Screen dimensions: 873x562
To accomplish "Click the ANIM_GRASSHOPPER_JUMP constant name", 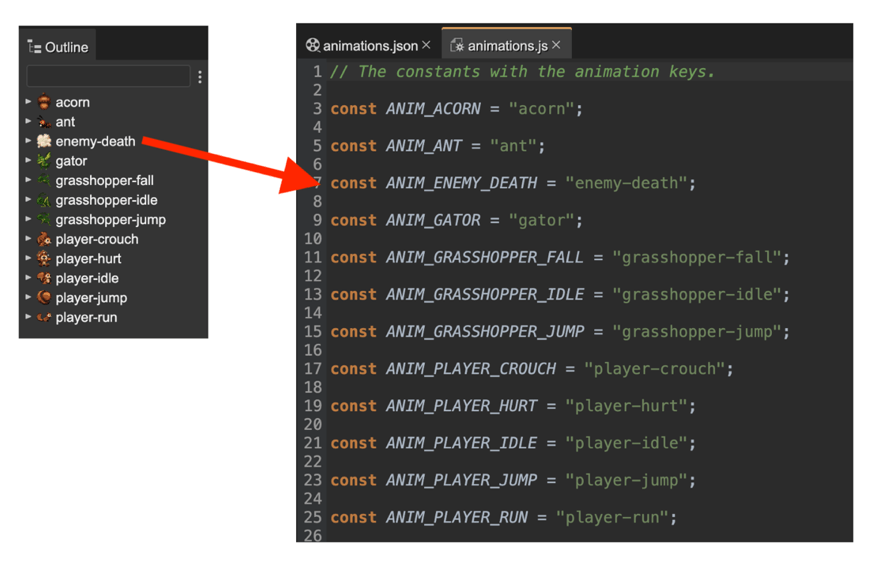I will pyautogui.click(x=485, y=332).
